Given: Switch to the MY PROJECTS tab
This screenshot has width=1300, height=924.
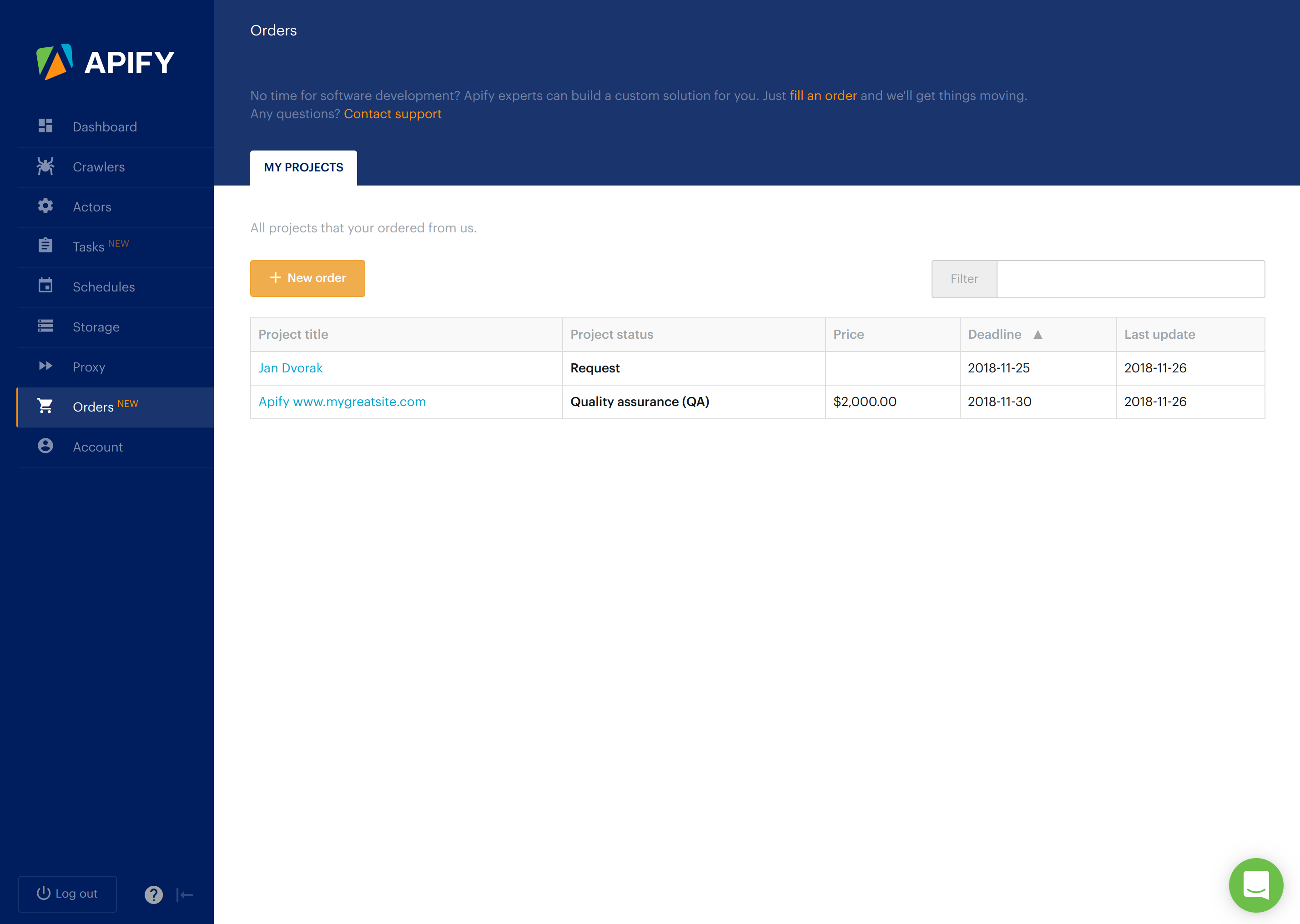Looking at the screenshot, I should tap(303, 167).
